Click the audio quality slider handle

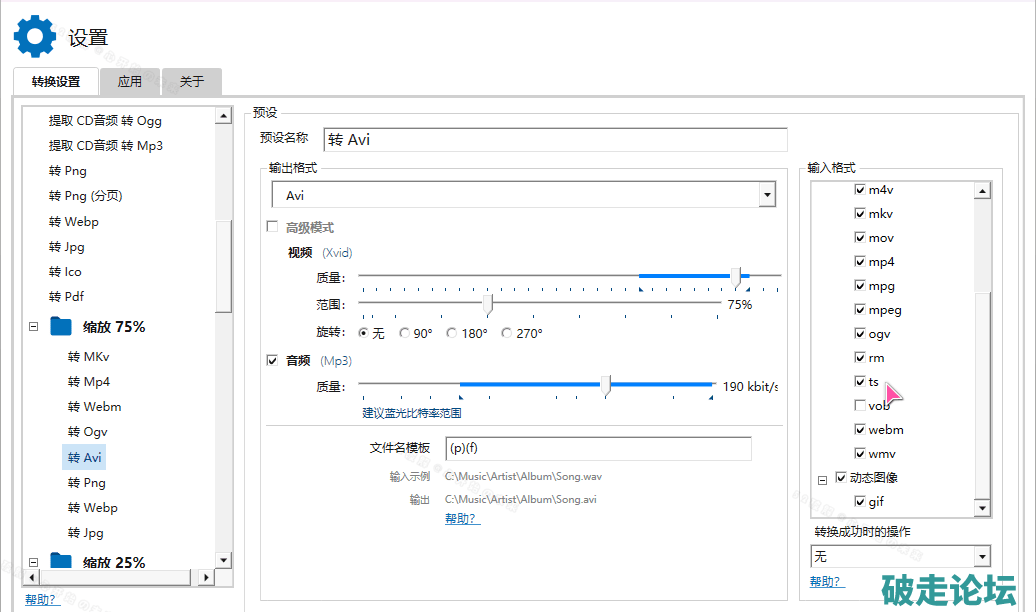(605, 385)
